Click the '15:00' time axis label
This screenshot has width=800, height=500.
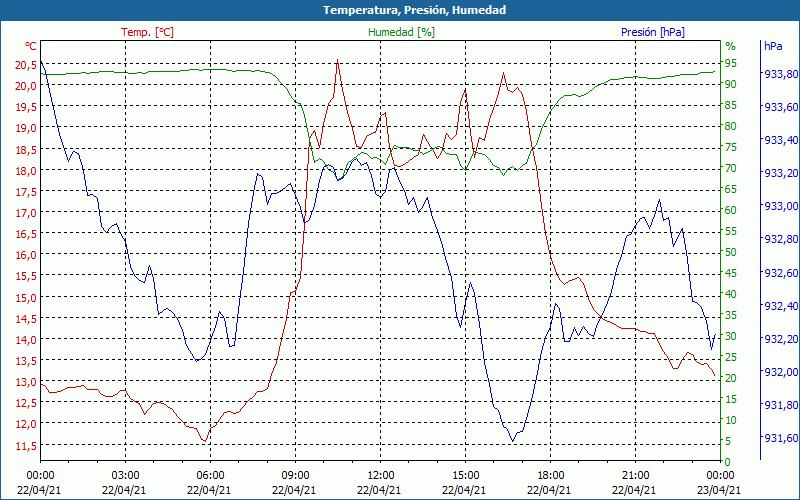click(x=465, y=476)
